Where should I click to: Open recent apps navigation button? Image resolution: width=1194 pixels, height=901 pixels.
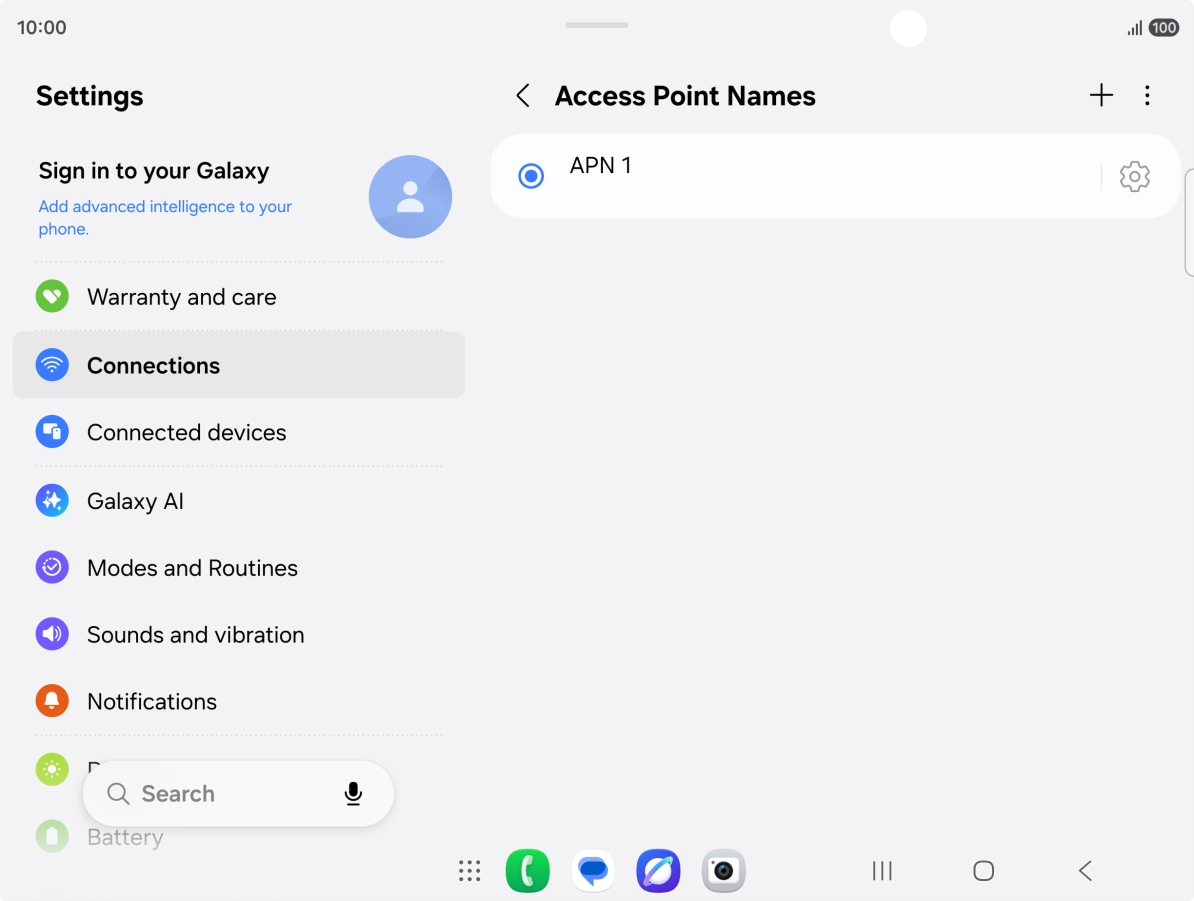click(x=882, y=871)
